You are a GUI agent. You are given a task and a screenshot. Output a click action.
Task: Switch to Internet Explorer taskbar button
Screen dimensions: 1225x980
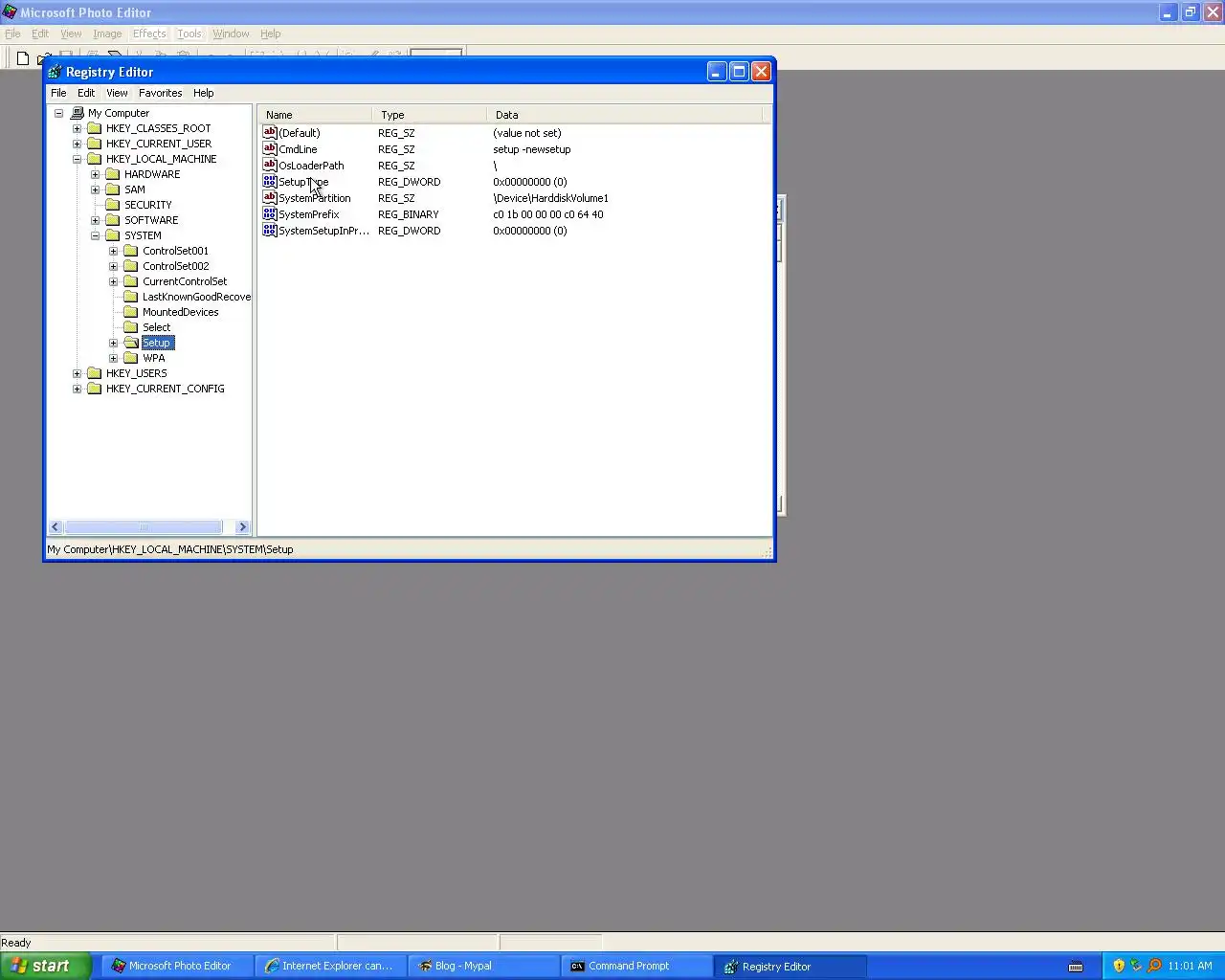click(x=330, y=966)
